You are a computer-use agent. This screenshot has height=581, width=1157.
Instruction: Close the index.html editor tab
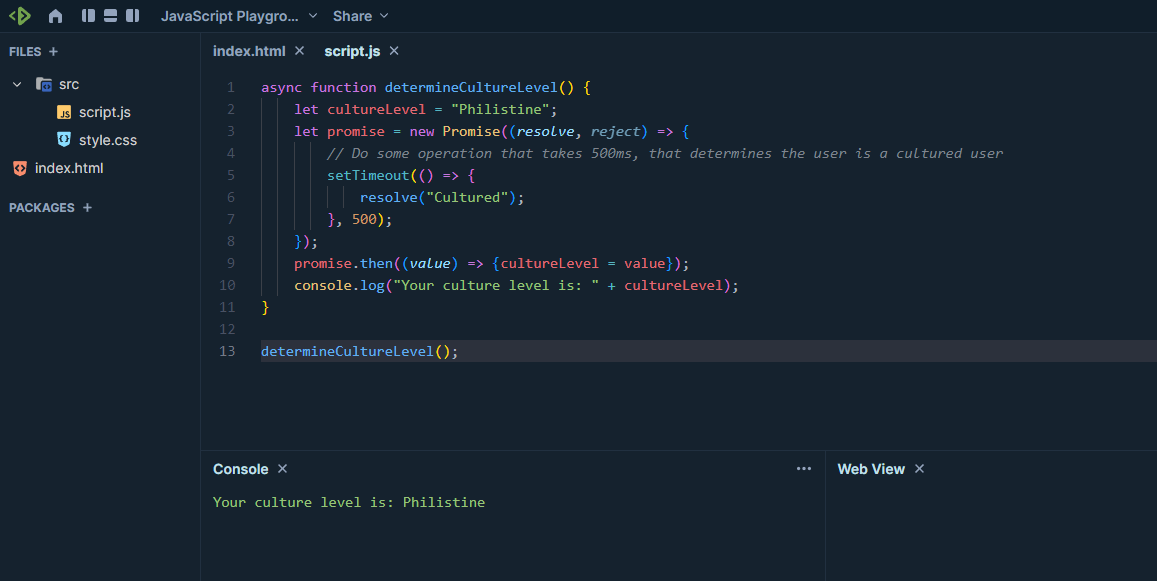tap(299, 51)
